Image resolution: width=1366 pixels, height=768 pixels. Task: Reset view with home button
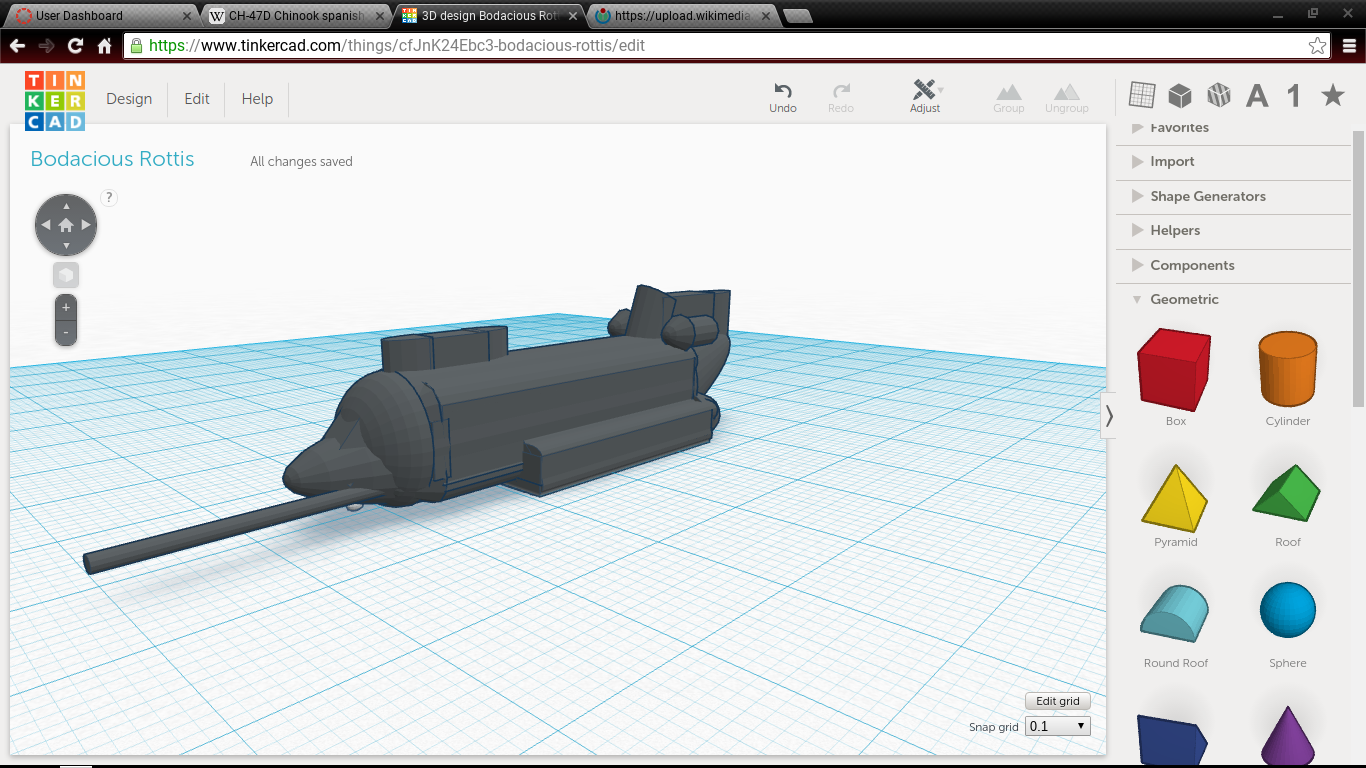(66, 225)
